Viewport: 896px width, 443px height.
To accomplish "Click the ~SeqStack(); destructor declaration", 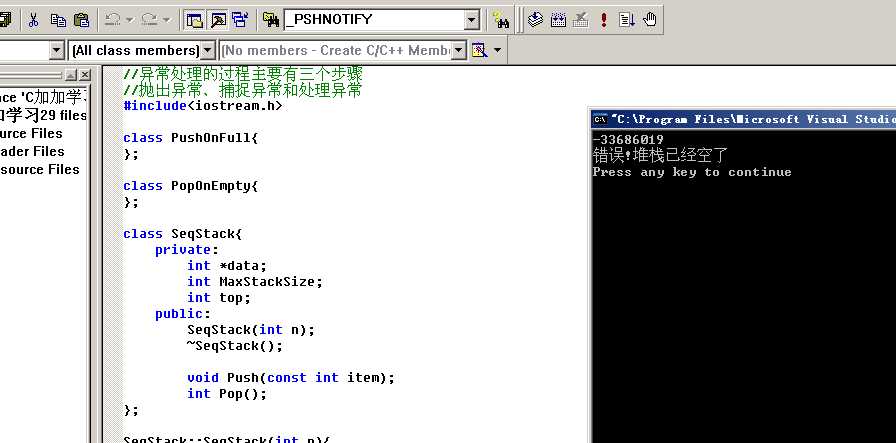I will pos(235,346).
